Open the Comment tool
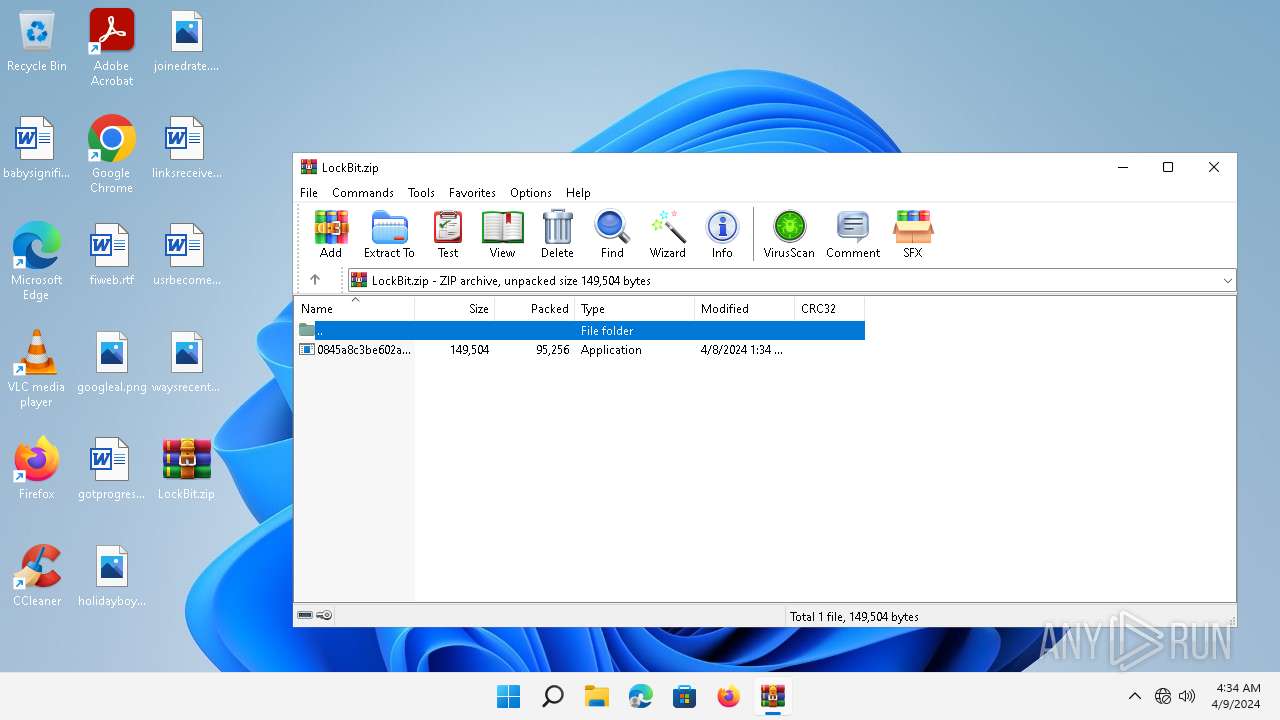Viewport: 1280px width, 720px height. (x=853, y=235)
